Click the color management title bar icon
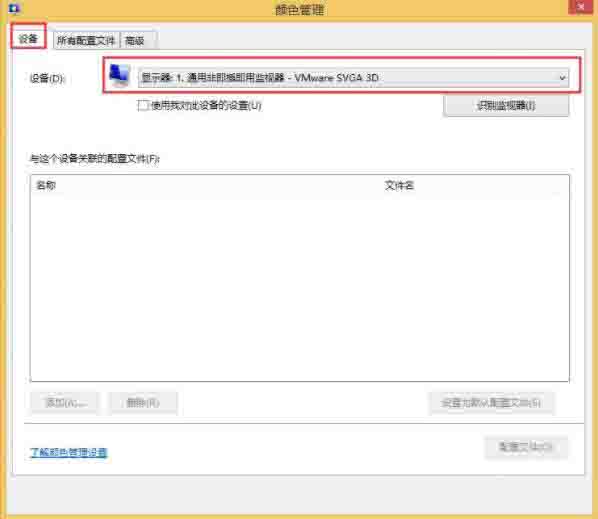This screenshot has height=519, width=598. [x=14, y=8]
